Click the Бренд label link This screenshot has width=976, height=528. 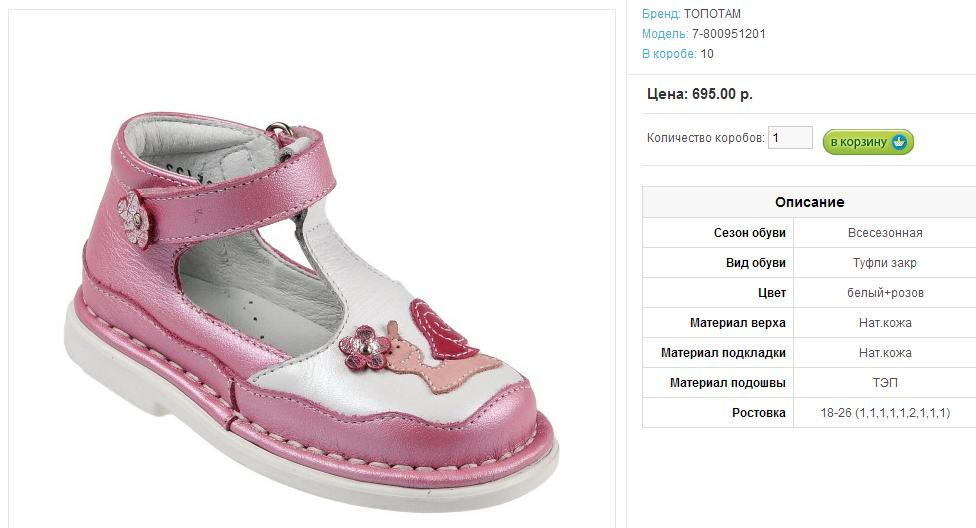[x=660, y=14]
